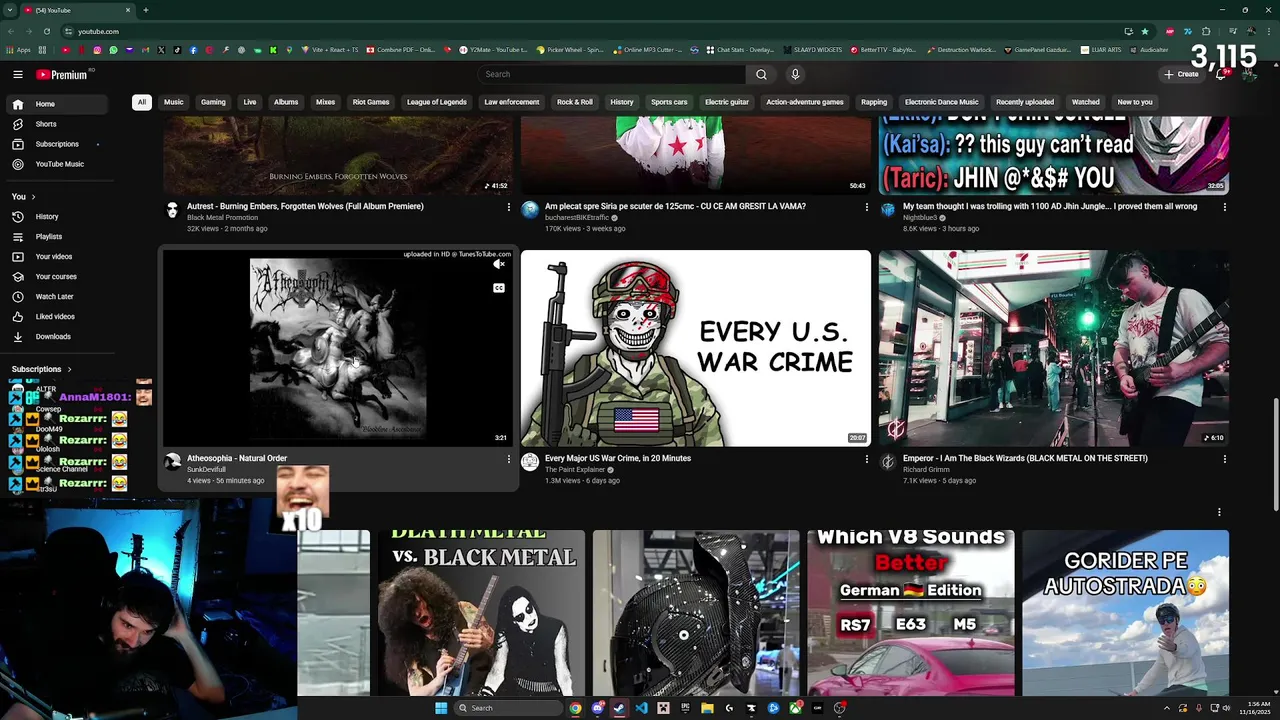Open Chrome from the taskbar
Viewport: 1280px width, 720px height.
pyautogui.click(x=575, y=708)
